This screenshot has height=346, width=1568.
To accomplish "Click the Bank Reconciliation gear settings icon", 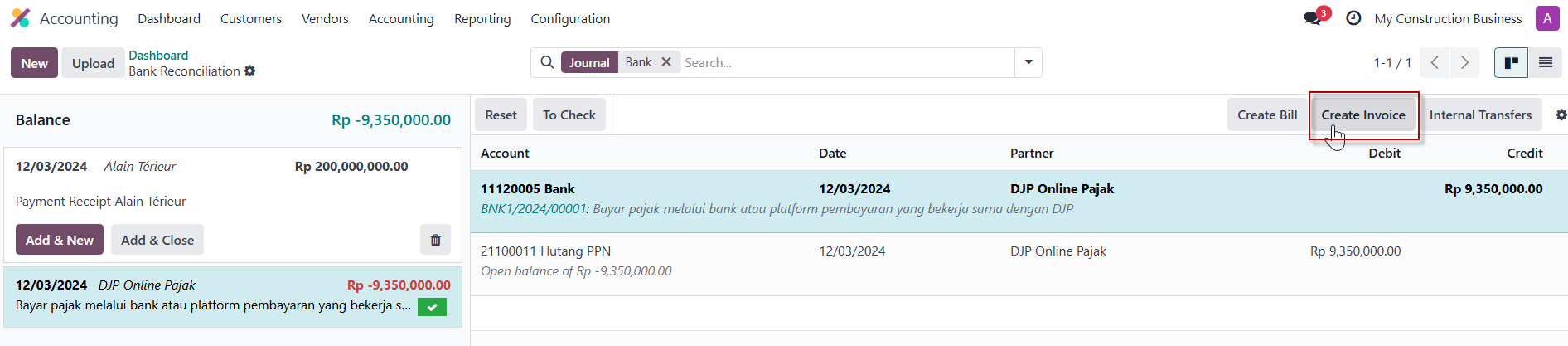I will [x=250, y=71].
